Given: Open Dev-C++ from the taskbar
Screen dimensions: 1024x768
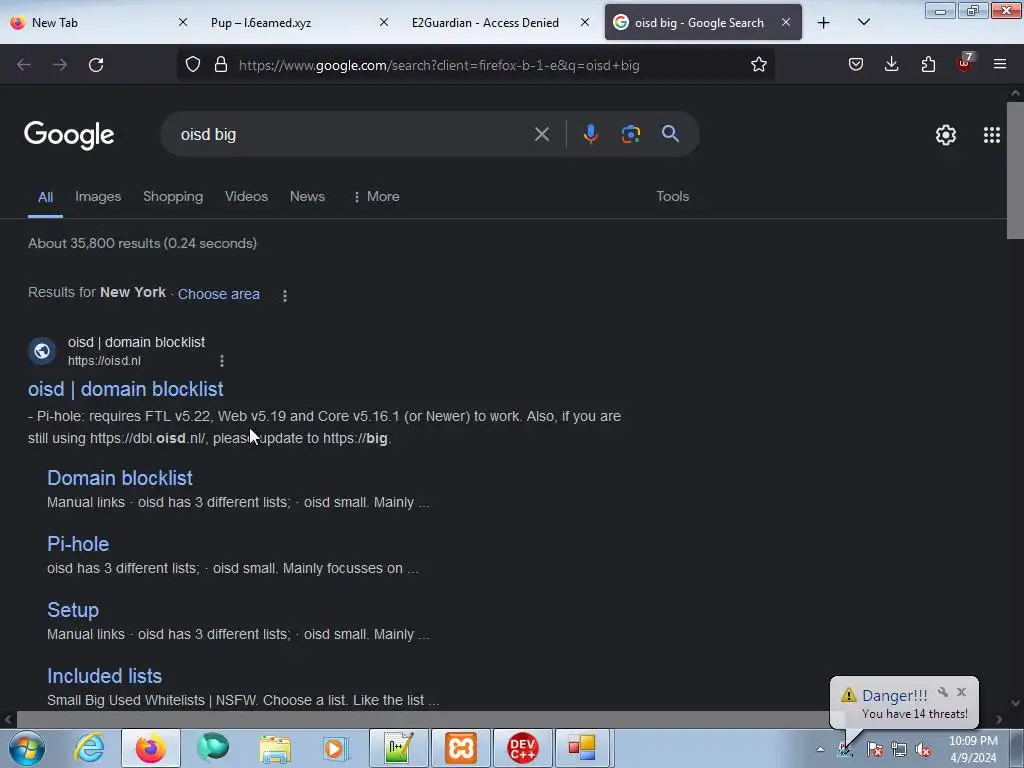Looking at the screenshot, I should (x=522, y=748).
